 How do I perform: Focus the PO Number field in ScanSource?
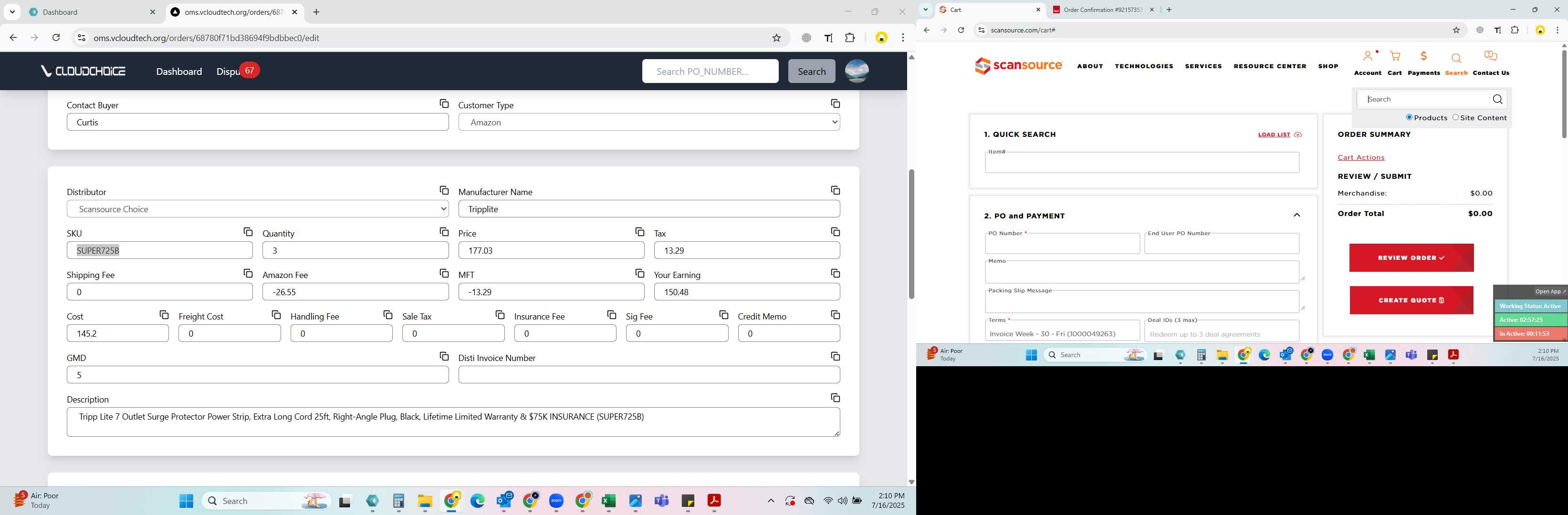click(1062, 244)
